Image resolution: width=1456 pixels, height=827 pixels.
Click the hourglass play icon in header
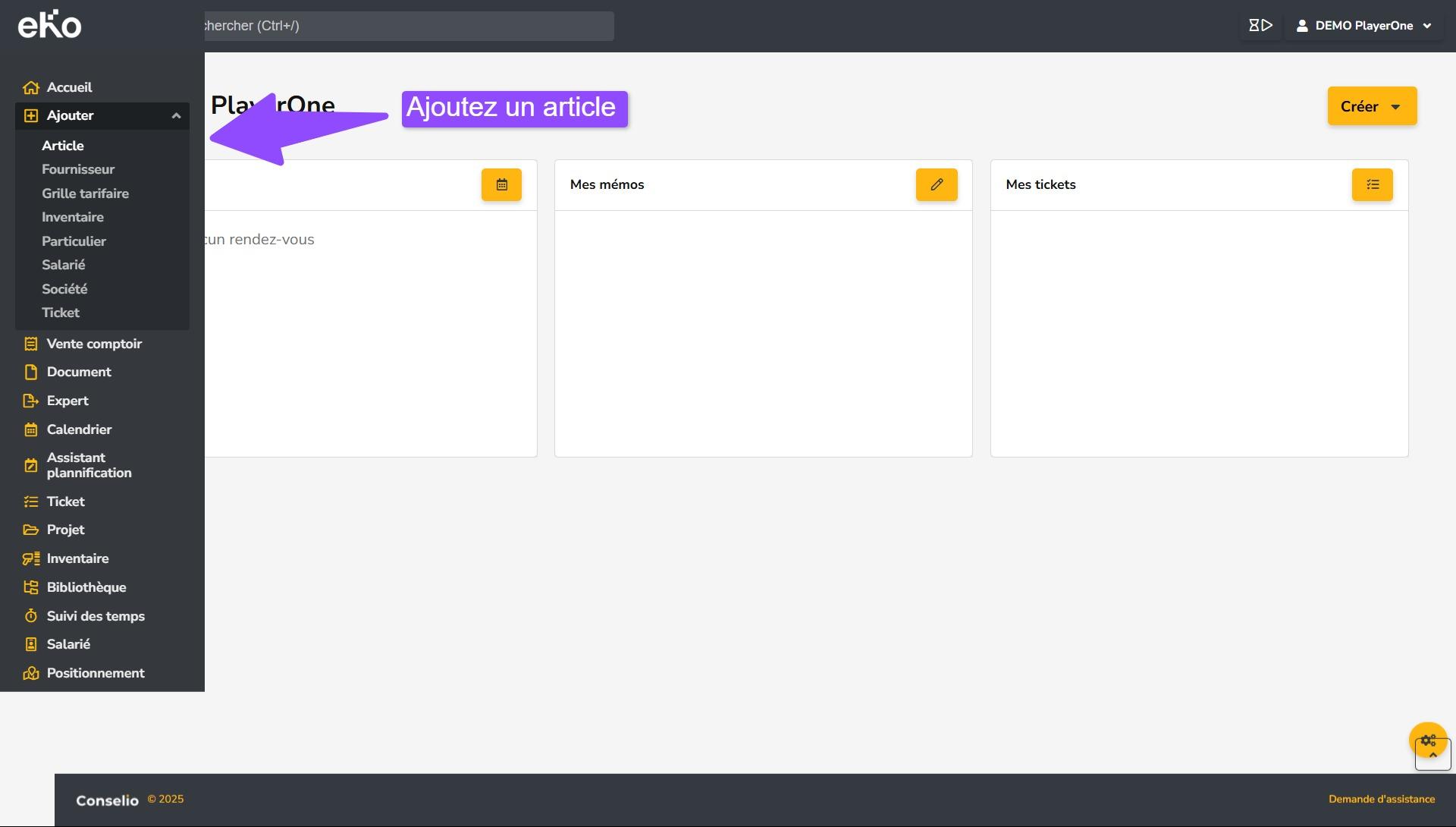pos(1260,26)
